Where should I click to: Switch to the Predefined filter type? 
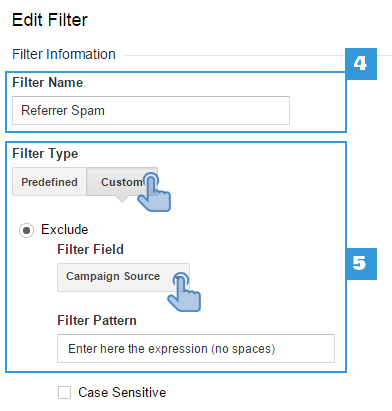49,182
